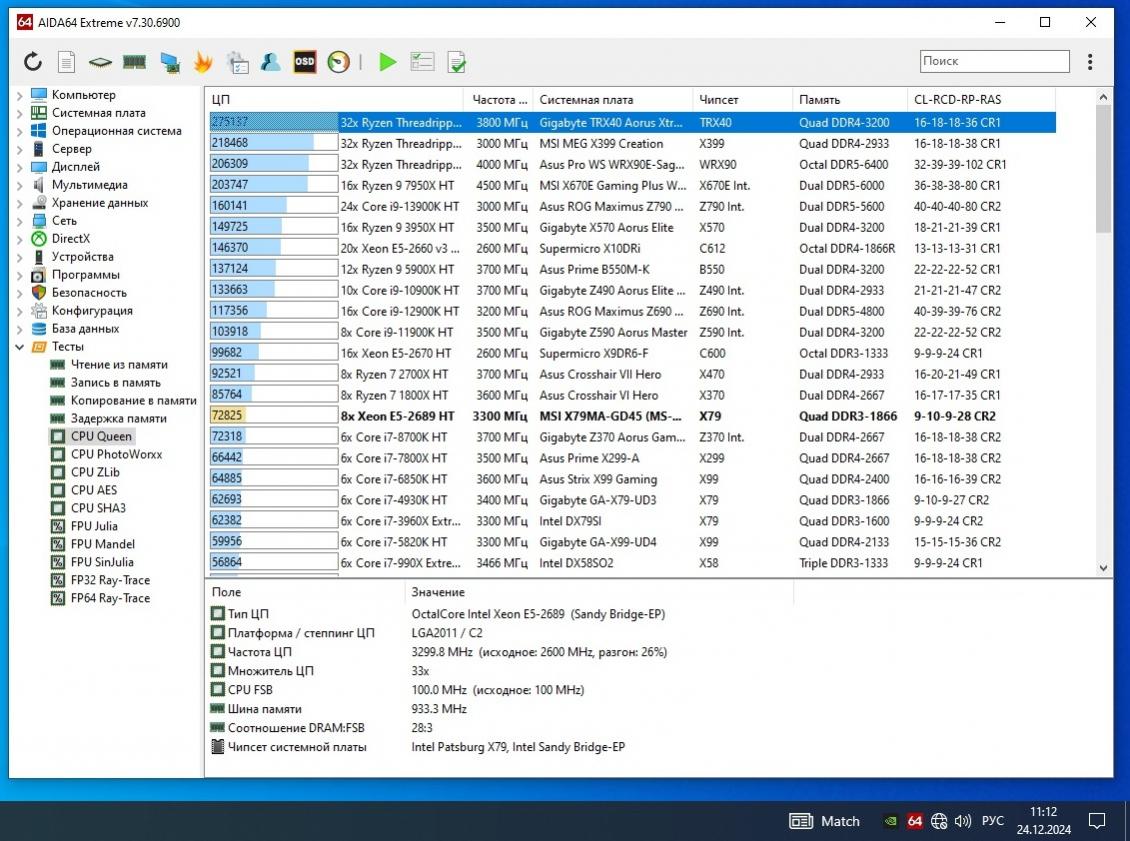Viewport: 1130px width, 841px height.
Task: Launch the flame stability test icon
Action: point(203,62)
